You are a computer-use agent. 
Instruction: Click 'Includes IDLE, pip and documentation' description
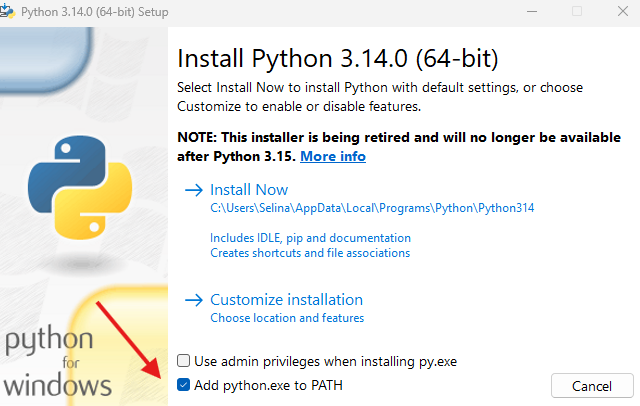pos(310,238)
